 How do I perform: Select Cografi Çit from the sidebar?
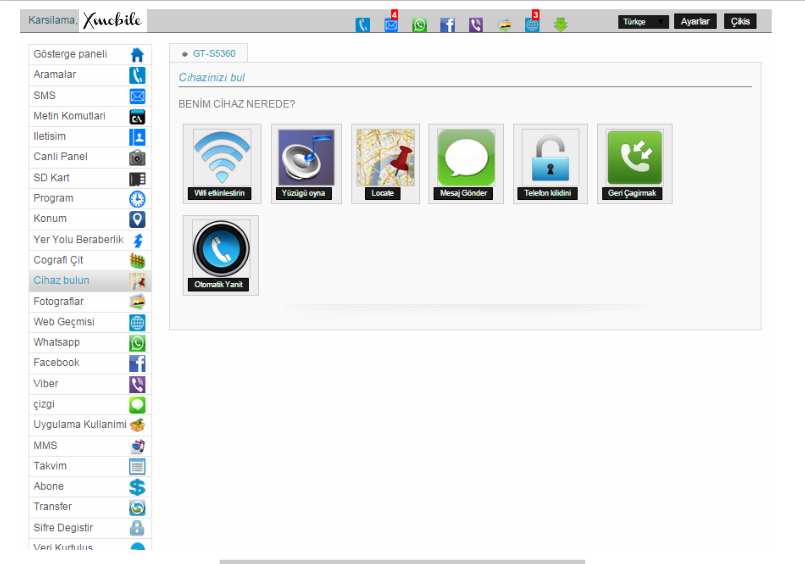[x=90, y=260]
